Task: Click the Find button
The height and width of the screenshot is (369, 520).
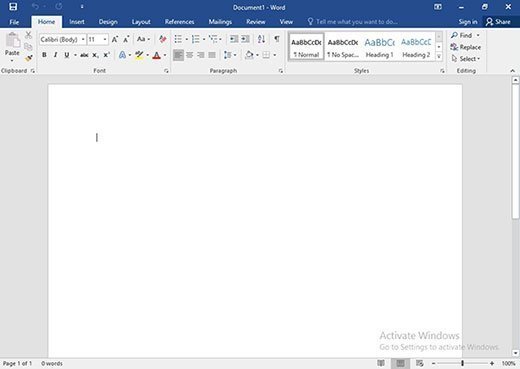Action: [462, 35]
